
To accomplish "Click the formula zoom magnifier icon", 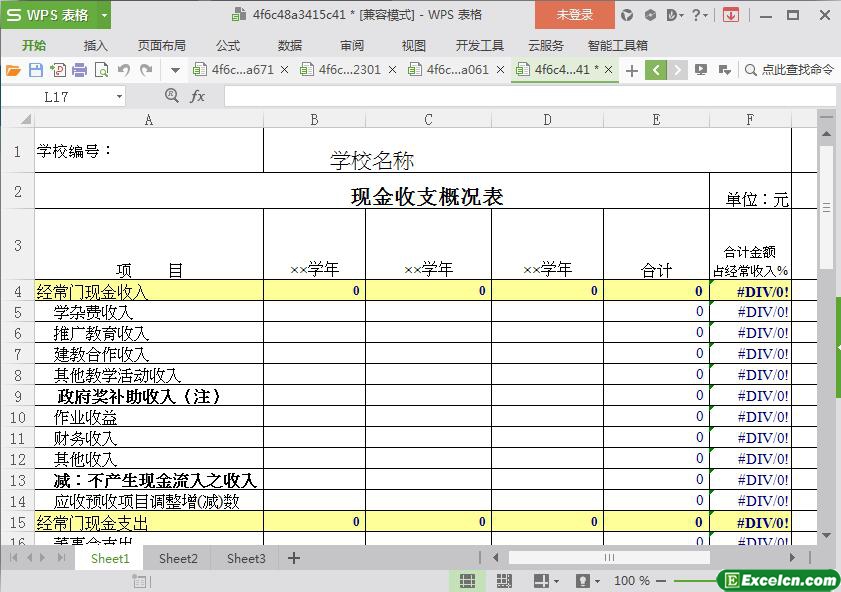I will [x=171, y=96].
